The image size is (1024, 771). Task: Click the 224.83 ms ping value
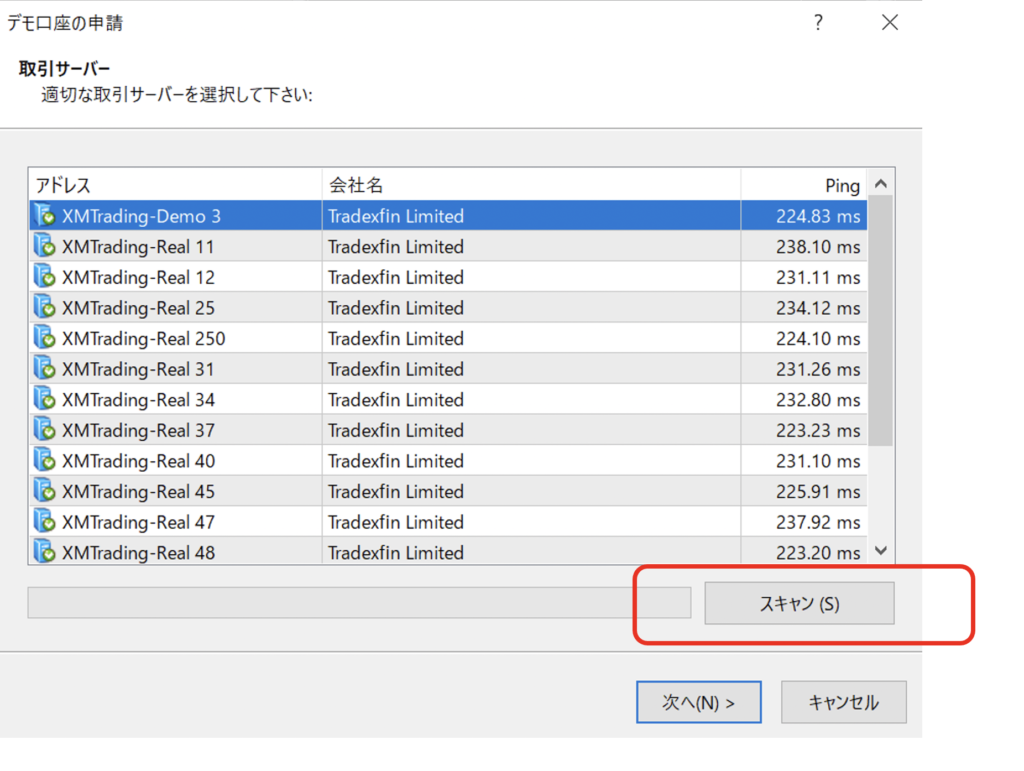(x=818, y=216)
